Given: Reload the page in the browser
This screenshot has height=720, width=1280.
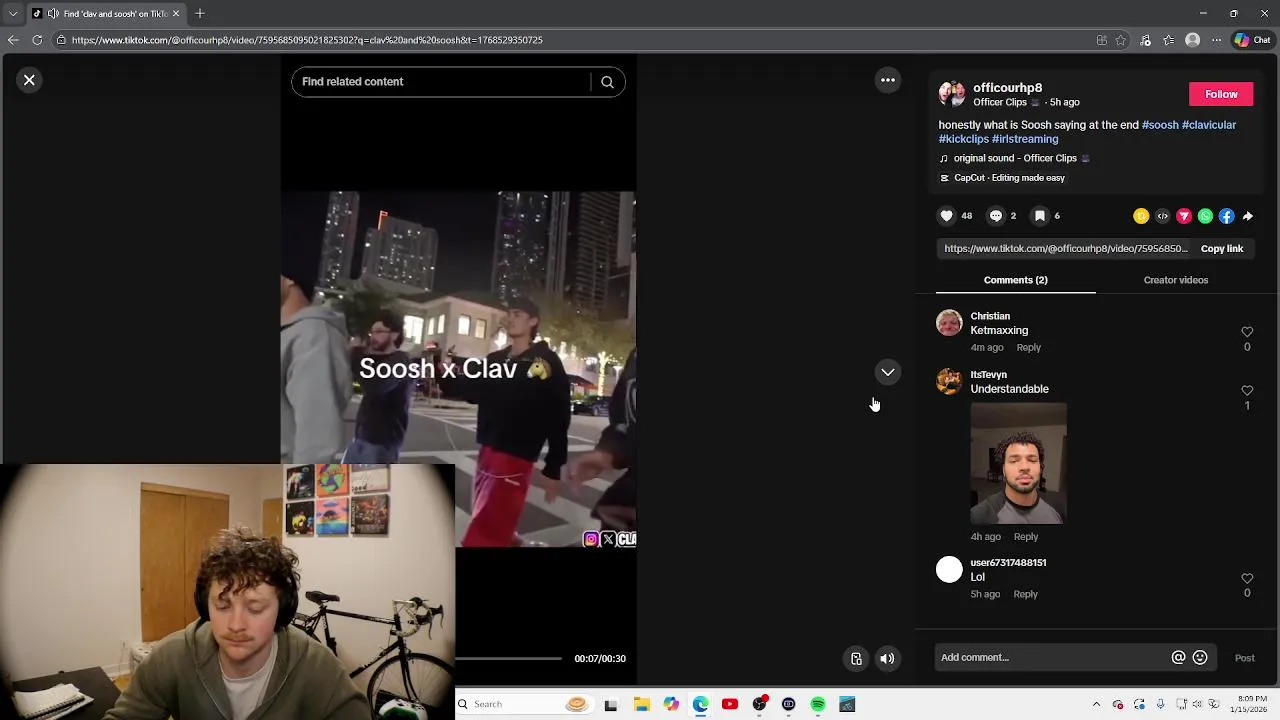Looking at the screenshot, I should point(37,40).
